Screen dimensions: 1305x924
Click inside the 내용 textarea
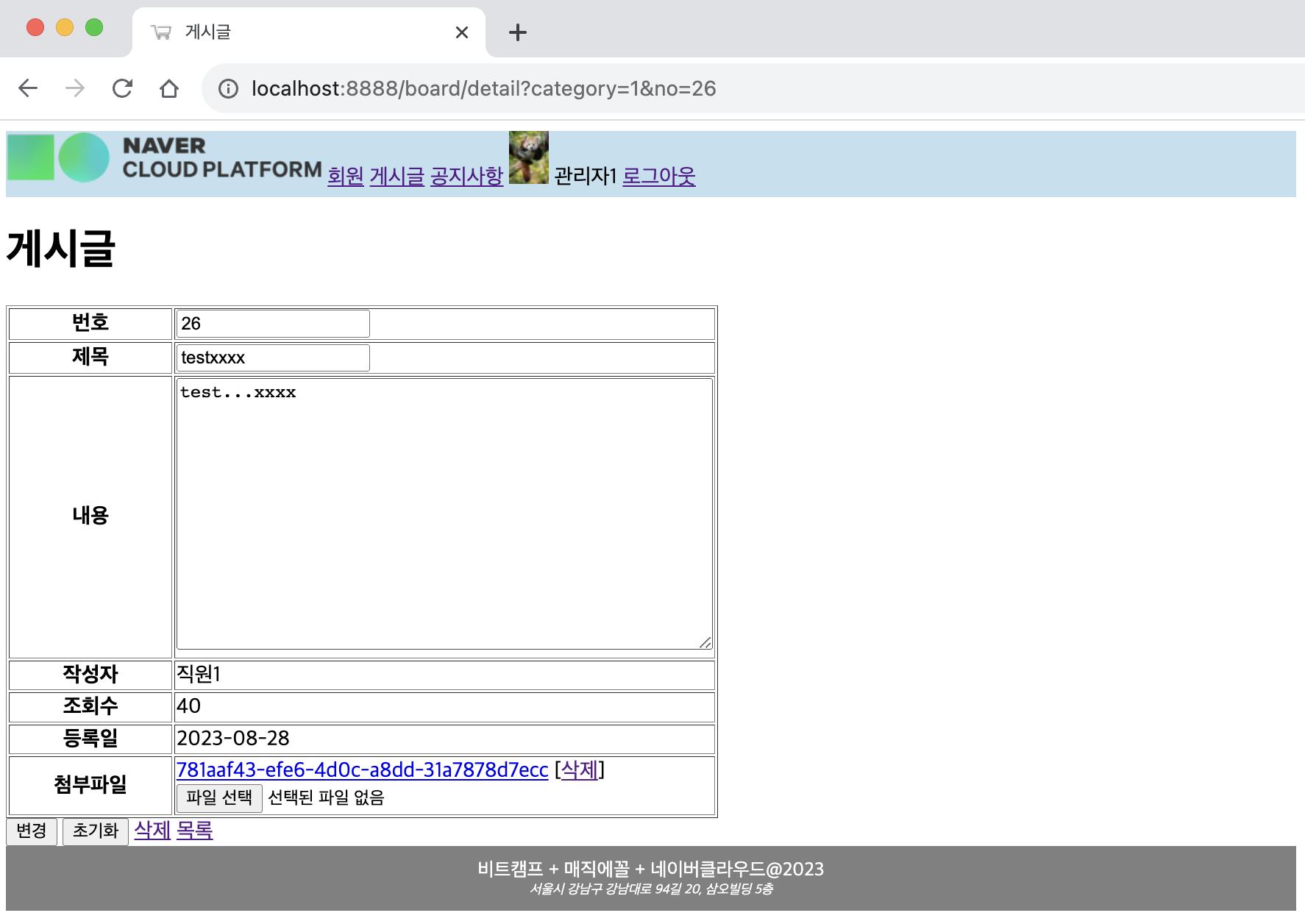click(444, 513)
